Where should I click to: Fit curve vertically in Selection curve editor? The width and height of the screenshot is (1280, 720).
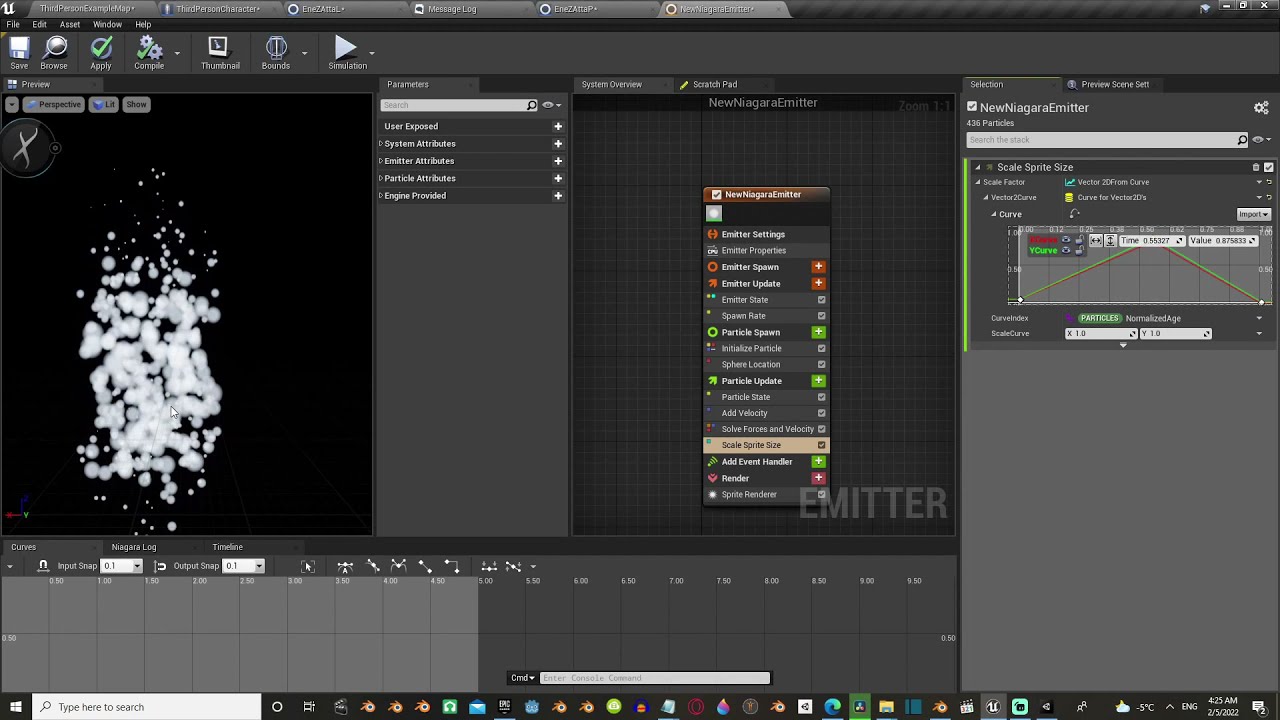pos(1110,241)
